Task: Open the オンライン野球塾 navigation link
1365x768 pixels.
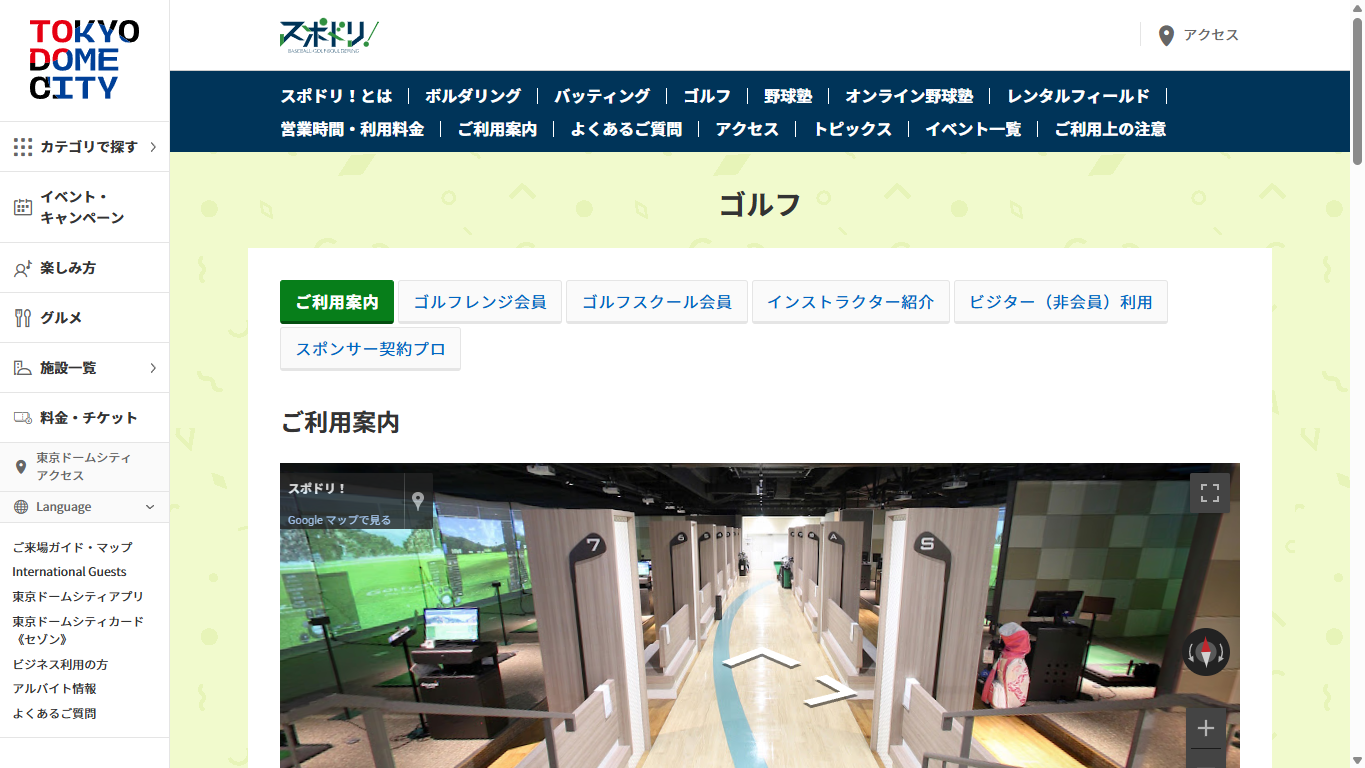Action: [909, 96]
